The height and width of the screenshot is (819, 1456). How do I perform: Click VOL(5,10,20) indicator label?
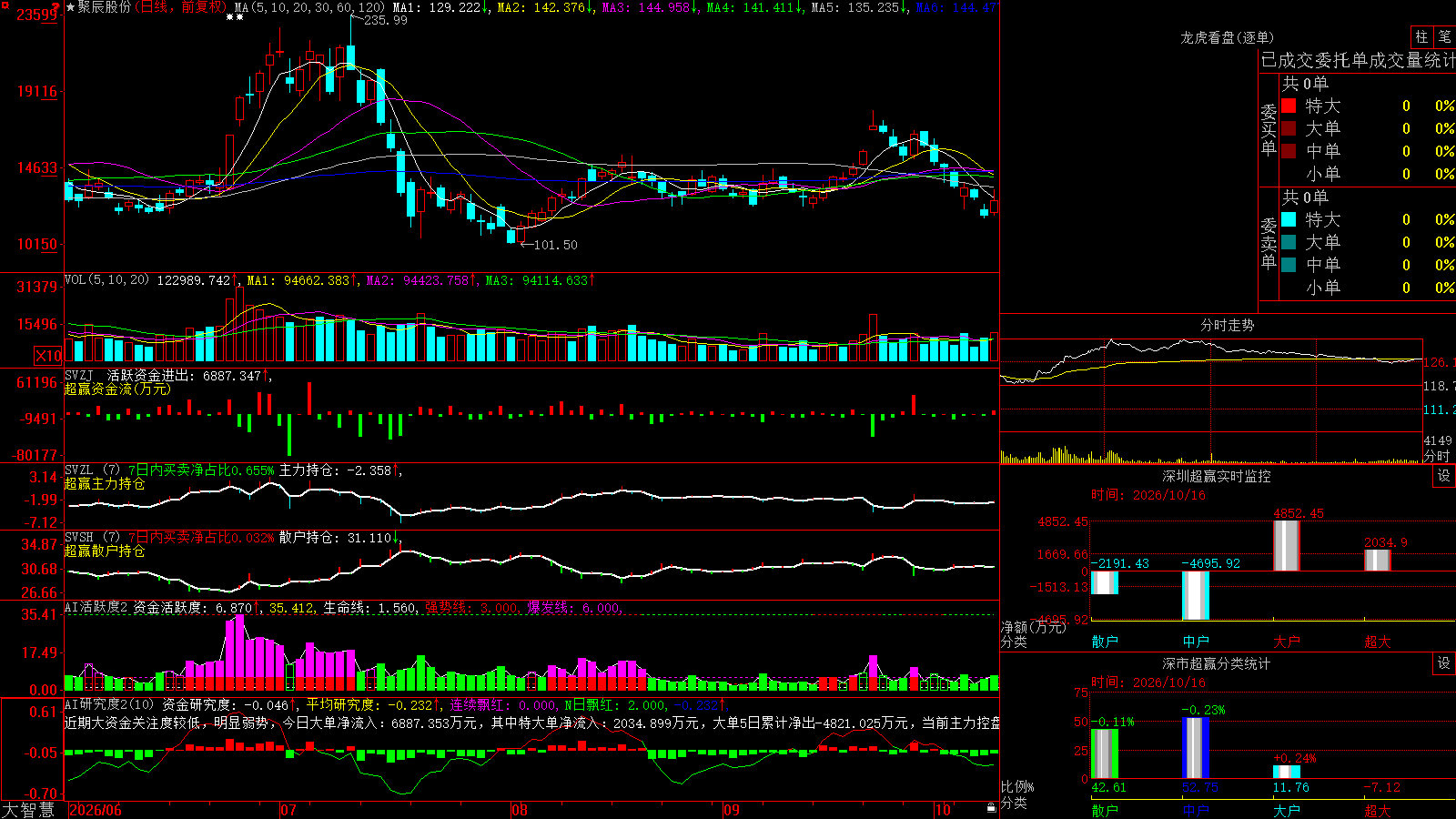106,279
